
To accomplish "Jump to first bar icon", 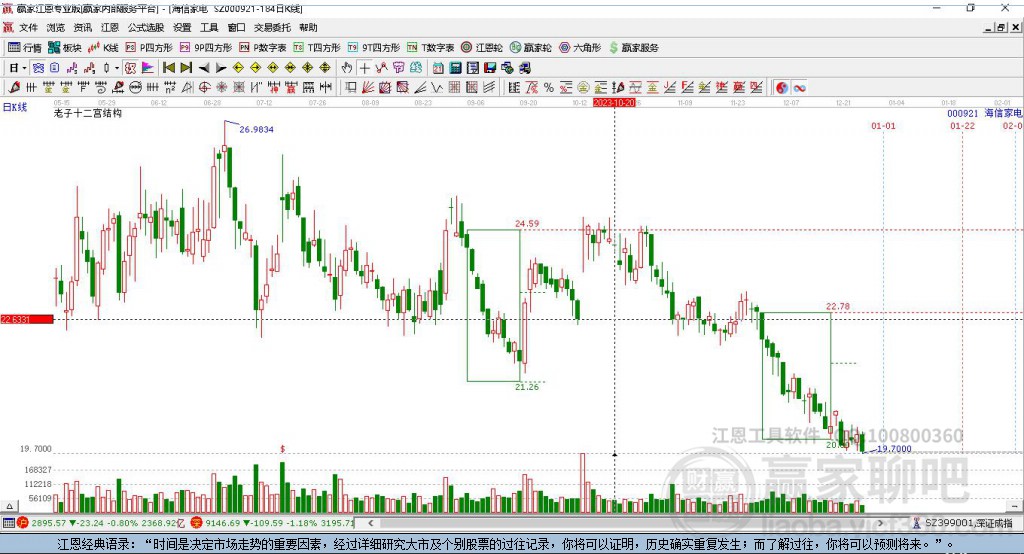I will tap(168, 68).
